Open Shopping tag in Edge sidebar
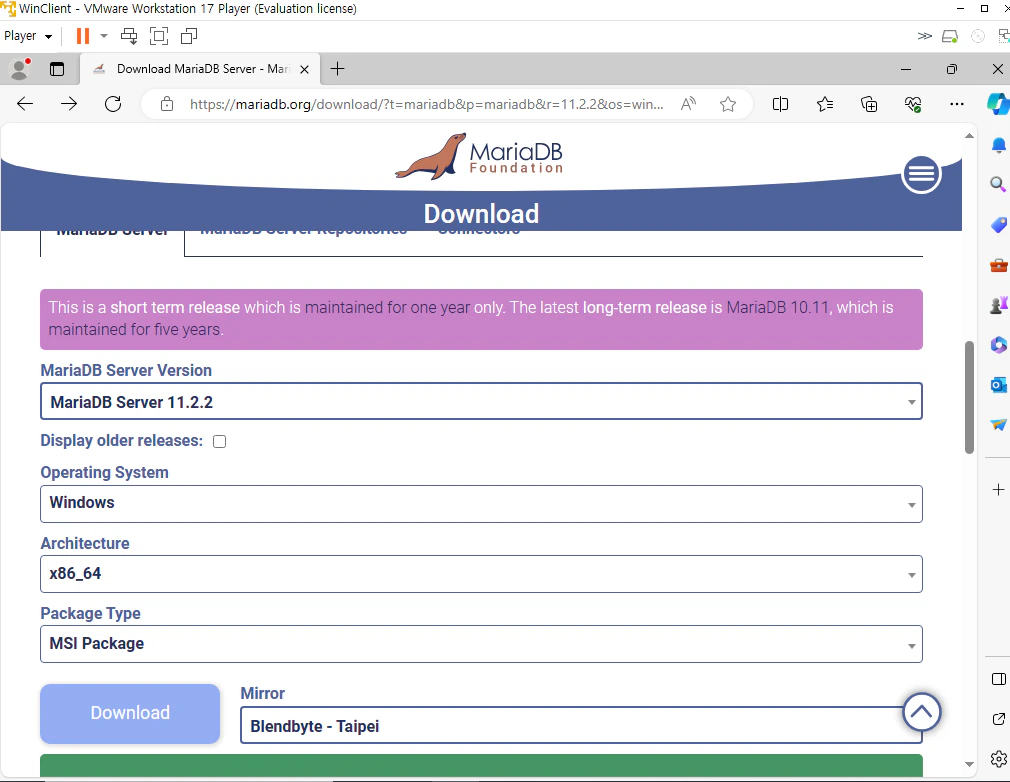This screenshot has height=782, width=1010. pyautogui.click(x=998, y=224)
